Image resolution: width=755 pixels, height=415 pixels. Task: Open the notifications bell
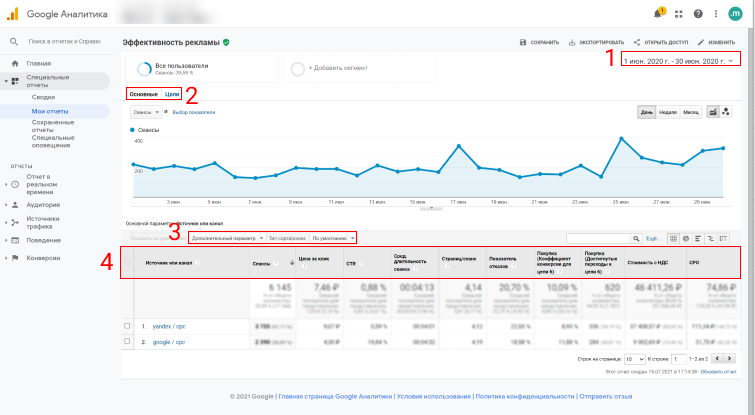coord(659,14)
